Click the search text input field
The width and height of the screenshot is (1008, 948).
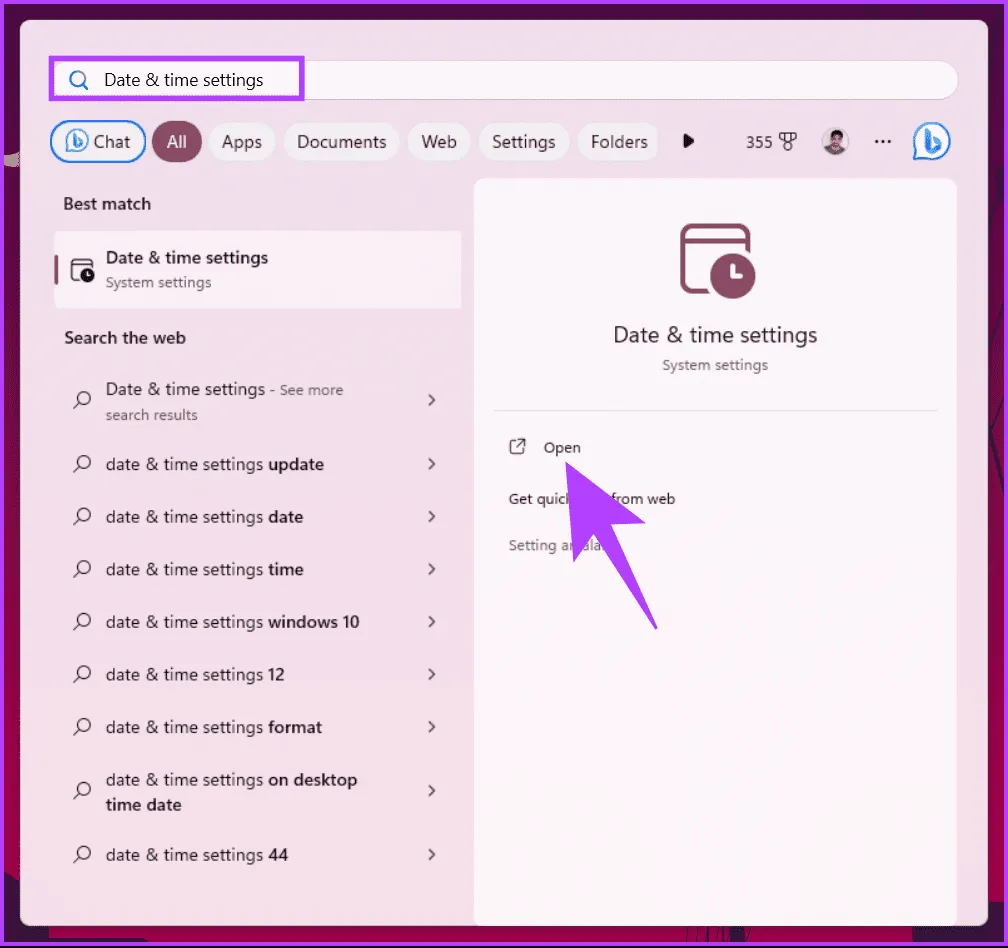600,80
